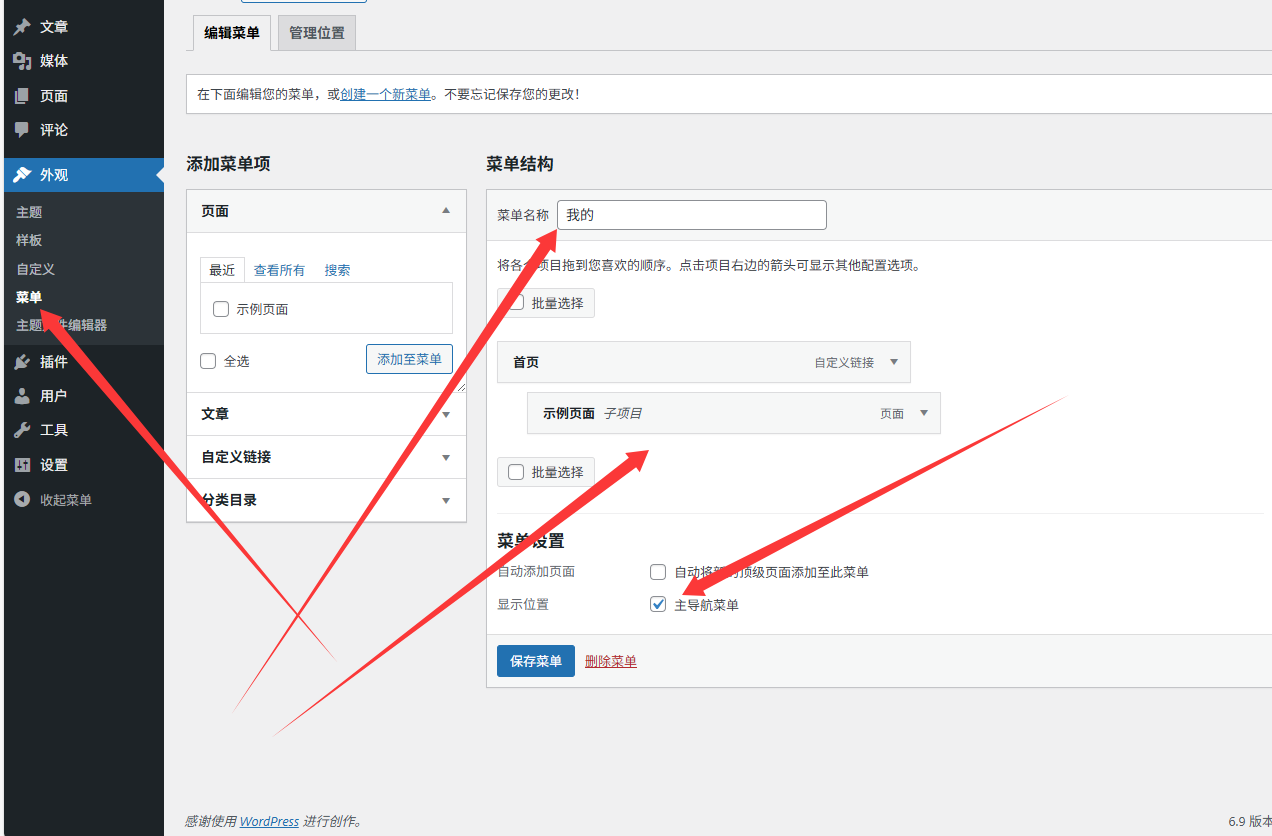Expand the 首页 menu item options arrow

(894, 362)
